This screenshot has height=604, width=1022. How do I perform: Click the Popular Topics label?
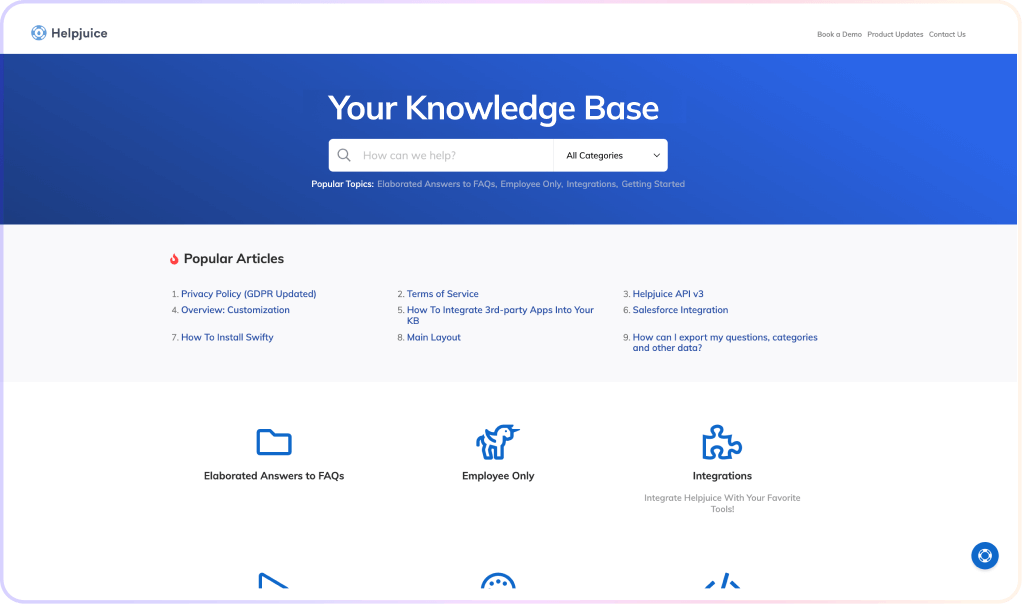(342, 184)
